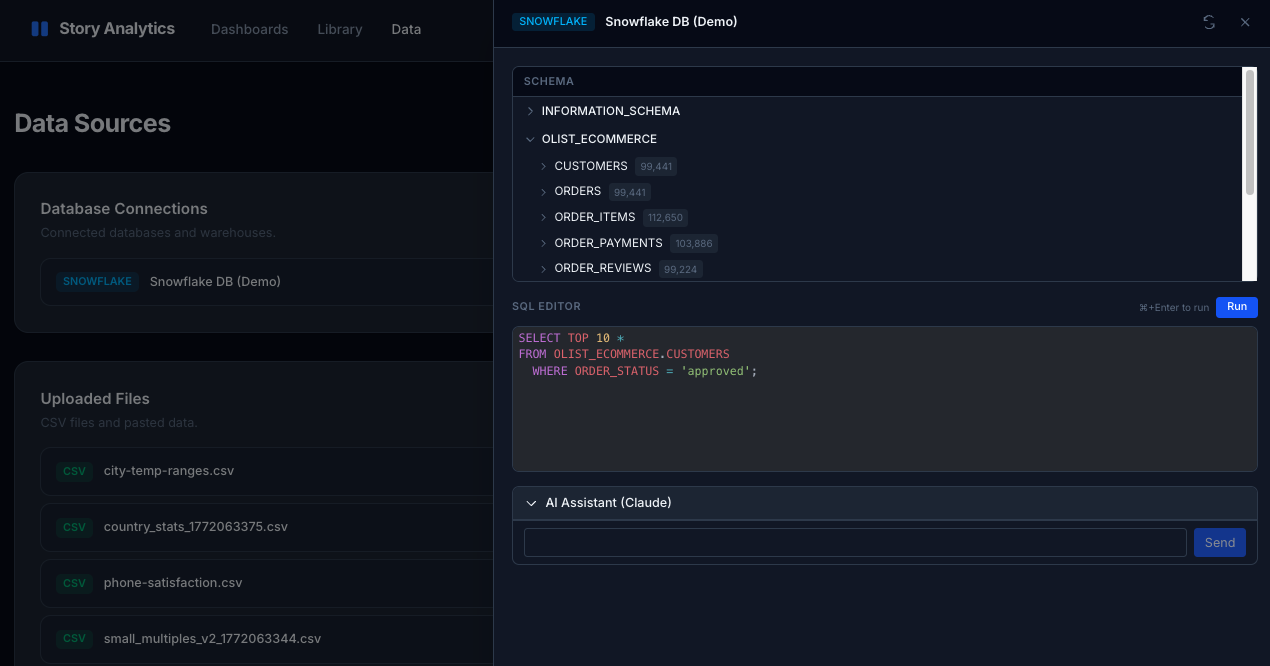This screenshot has width=1270, height=666.
Task: Select the CUSTOMERS table name
Action: (591, 166)
